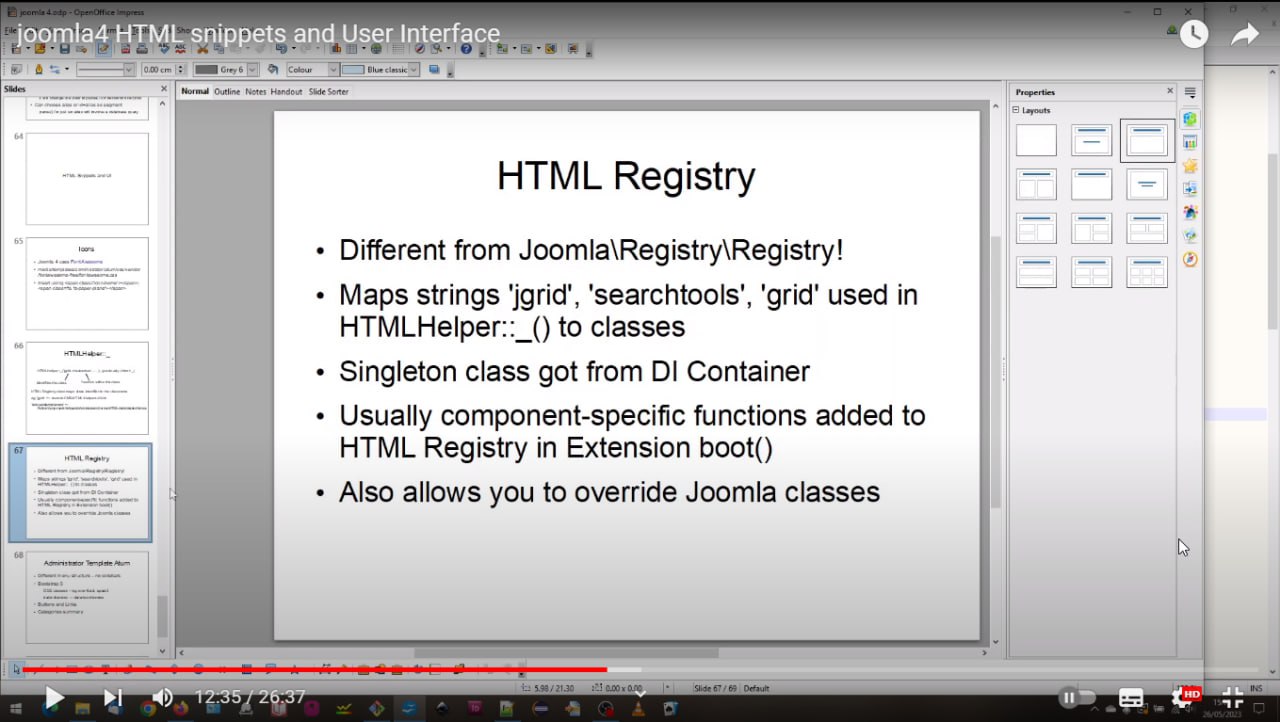
Task: Open the Navigator compass sidebar deck
Action: pyautogui.click(x=1190, y=259)
